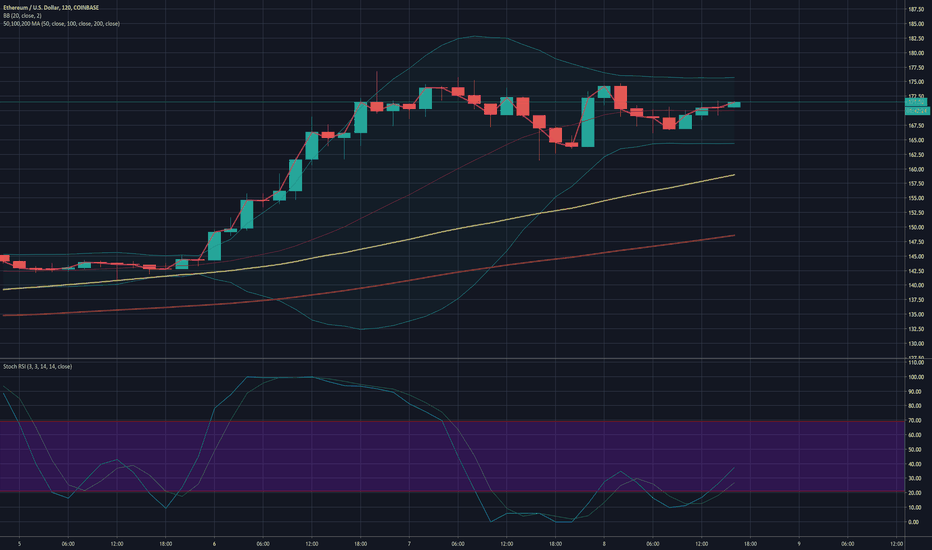The height and width of the screenshot is (550, 932).
Task: Click date label "8" on the time axis
Action: tap(604, 544)
